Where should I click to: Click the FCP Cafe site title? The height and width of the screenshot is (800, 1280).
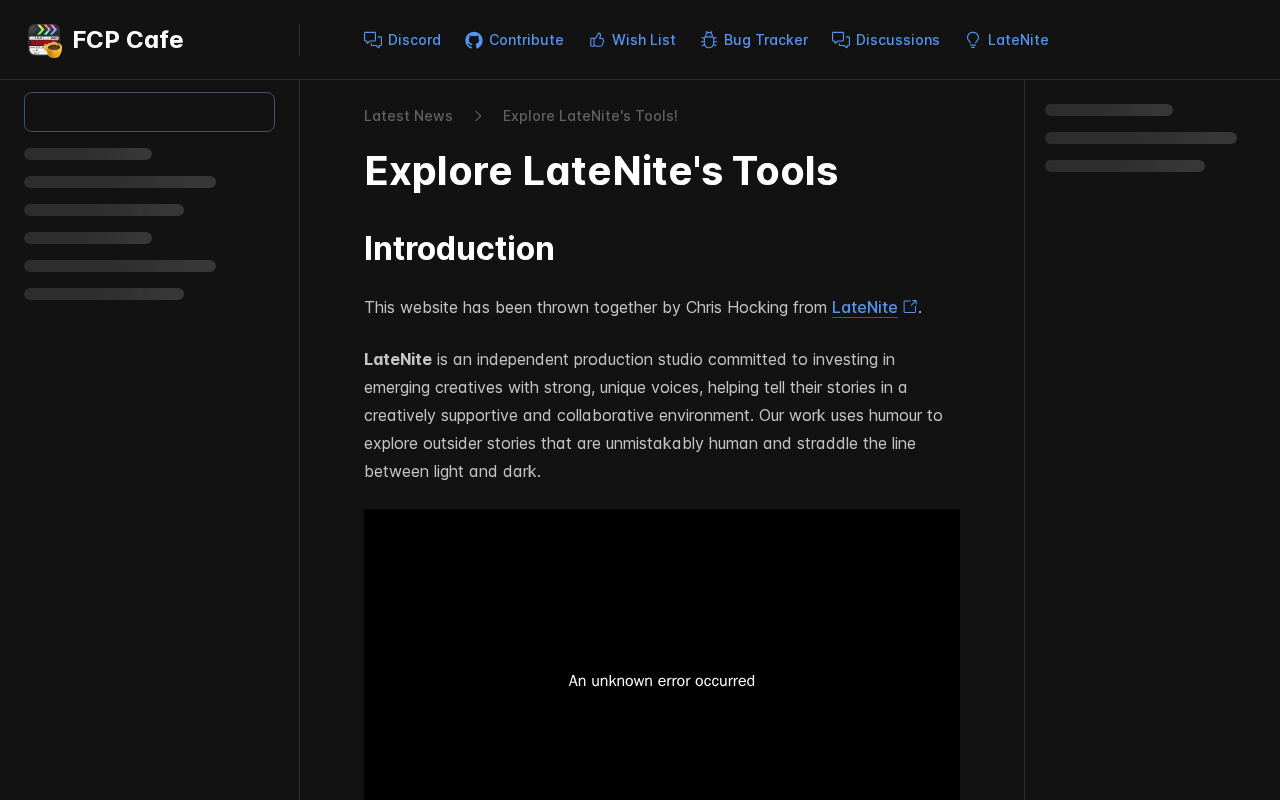pyautogui.click(x=128, y=40)
